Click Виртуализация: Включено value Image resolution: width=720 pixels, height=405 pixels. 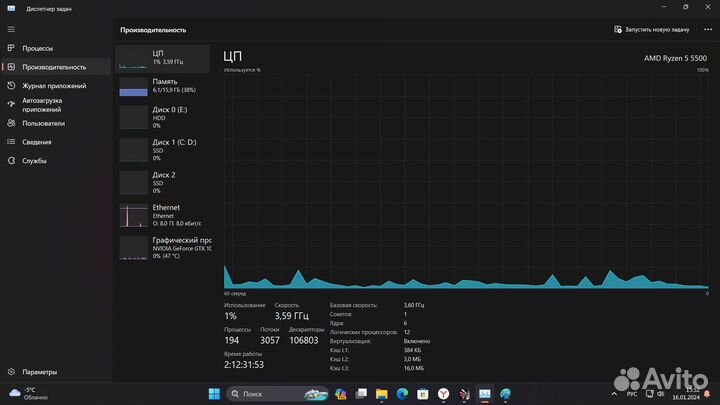[x=416, y=341]
